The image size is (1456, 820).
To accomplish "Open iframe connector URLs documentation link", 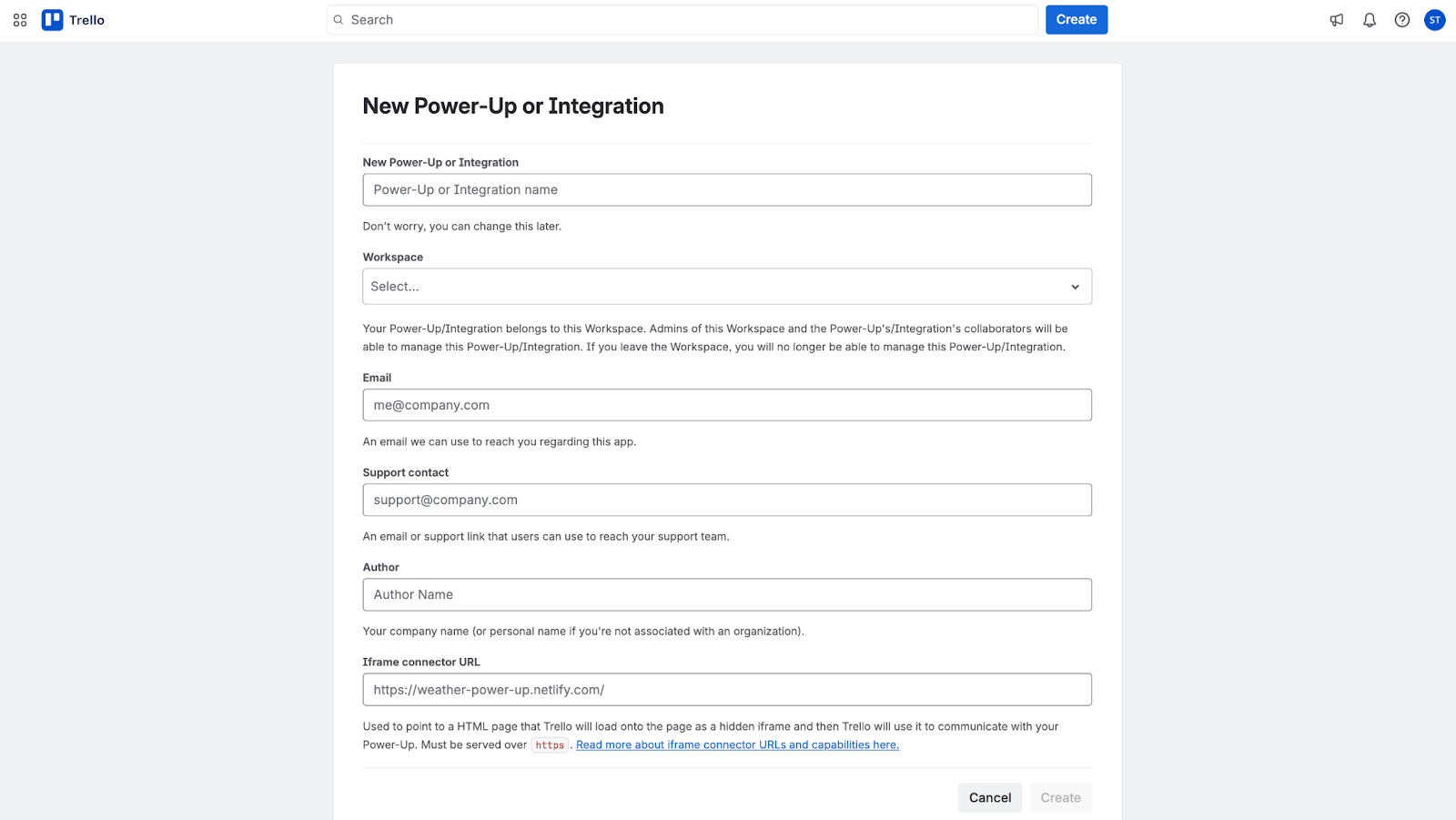I will pos(737,745).
